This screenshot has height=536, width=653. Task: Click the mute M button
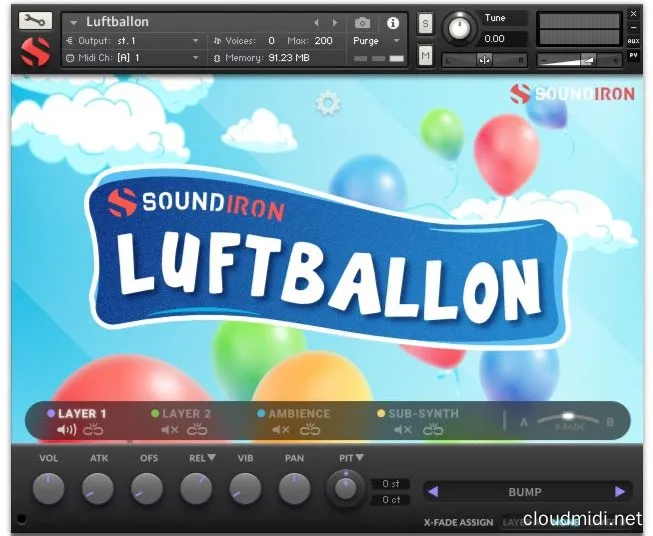point(425,56)
